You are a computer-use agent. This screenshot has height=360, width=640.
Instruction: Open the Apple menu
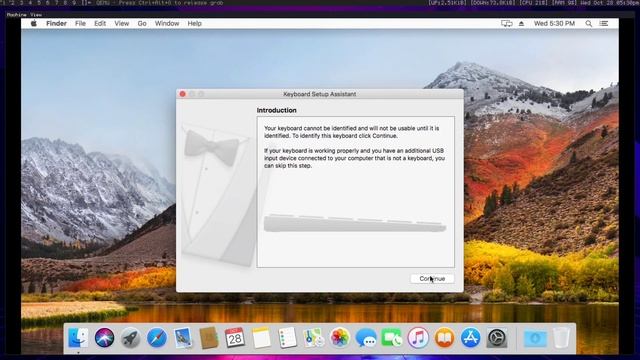tap(34, 24)
